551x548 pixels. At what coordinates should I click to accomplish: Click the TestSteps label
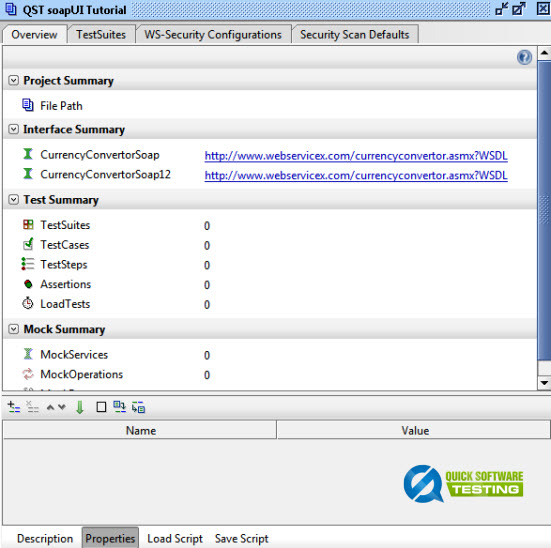[64, 265]
